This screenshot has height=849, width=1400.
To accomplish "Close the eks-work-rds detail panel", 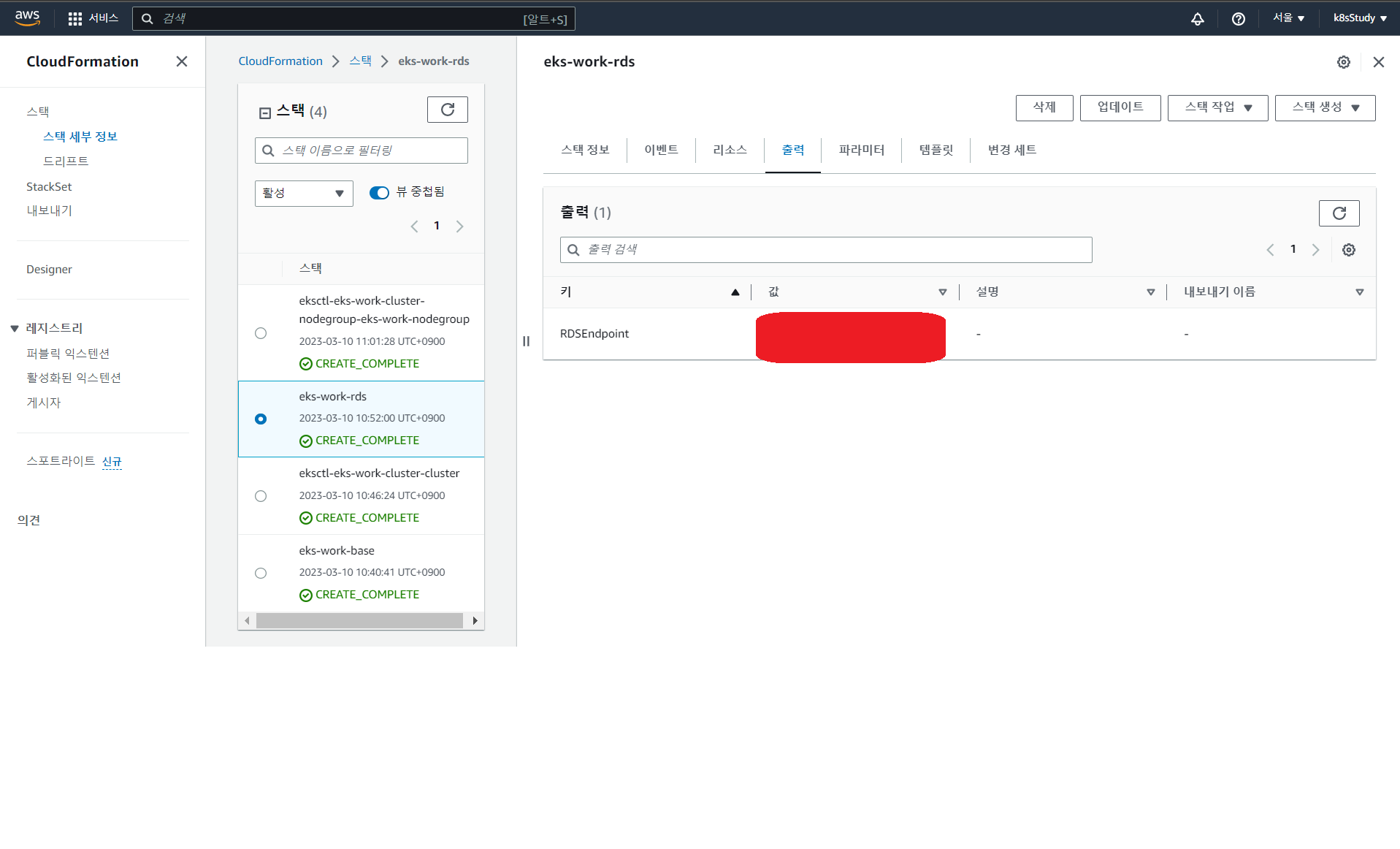I will (1379, 62).
